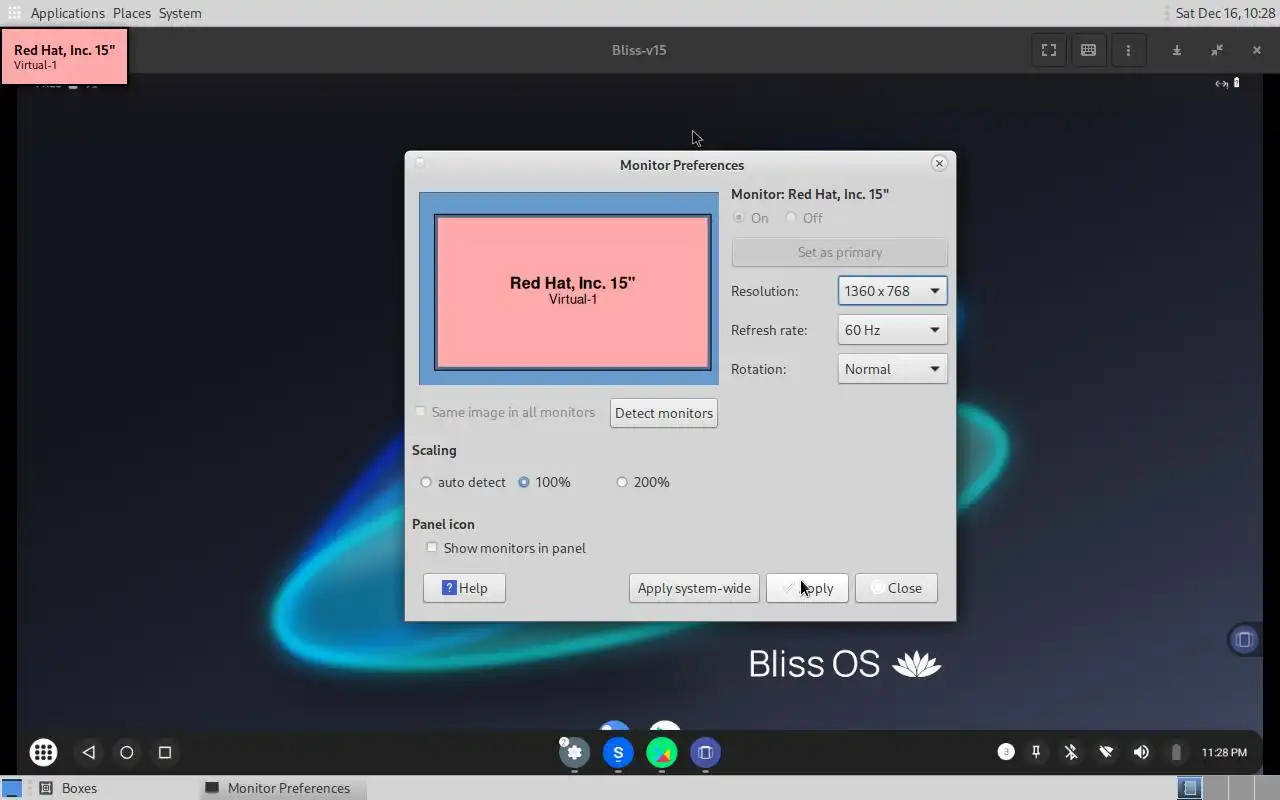Click the notification count badge icon
The image size is (1280, 800).
click(1006, 752)
